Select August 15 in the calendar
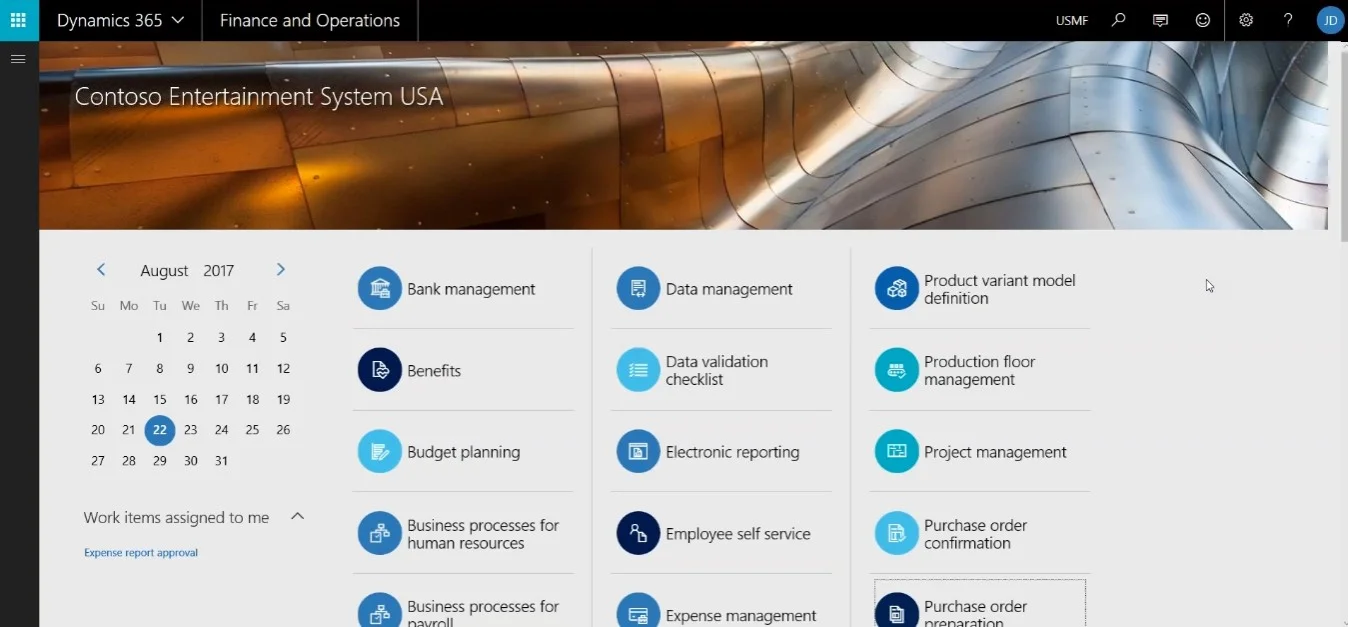 pyautogui.click(x=160, y=399)
